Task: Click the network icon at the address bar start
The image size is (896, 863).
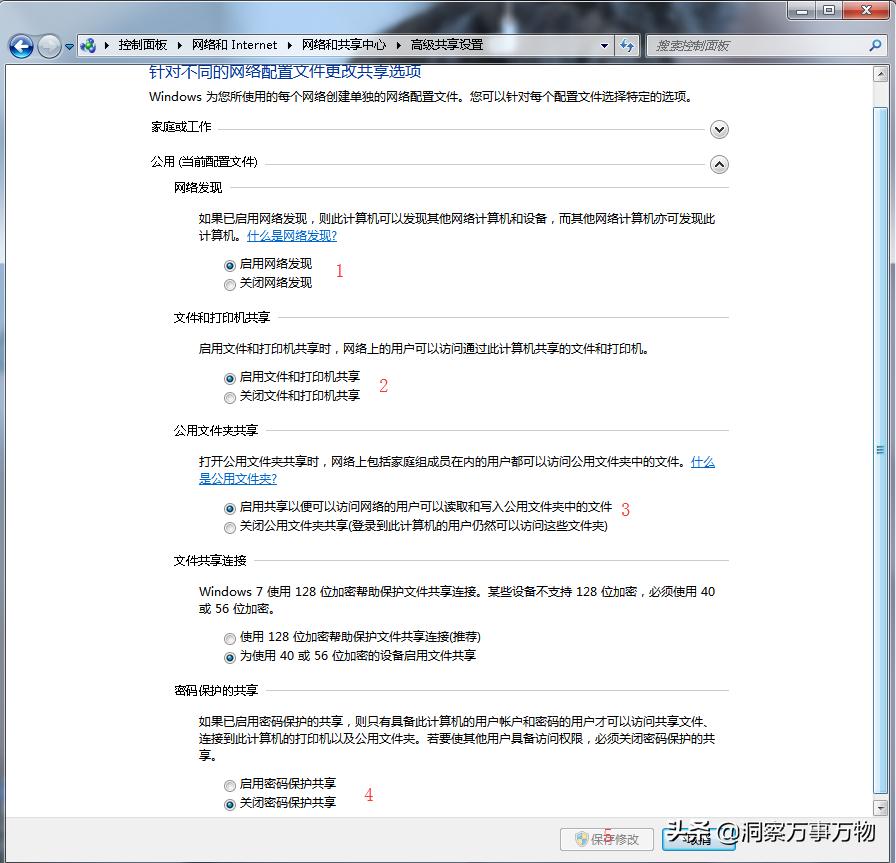Action: pyautogui.click(x=87, y=45)
